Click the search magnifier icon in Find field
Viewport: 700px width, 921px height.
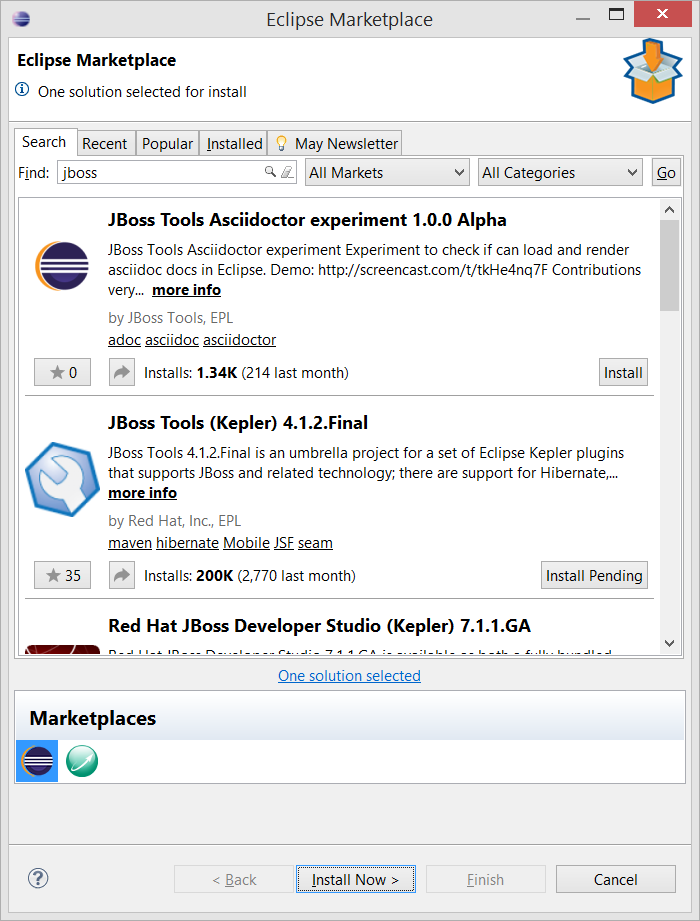coord(270,172)
